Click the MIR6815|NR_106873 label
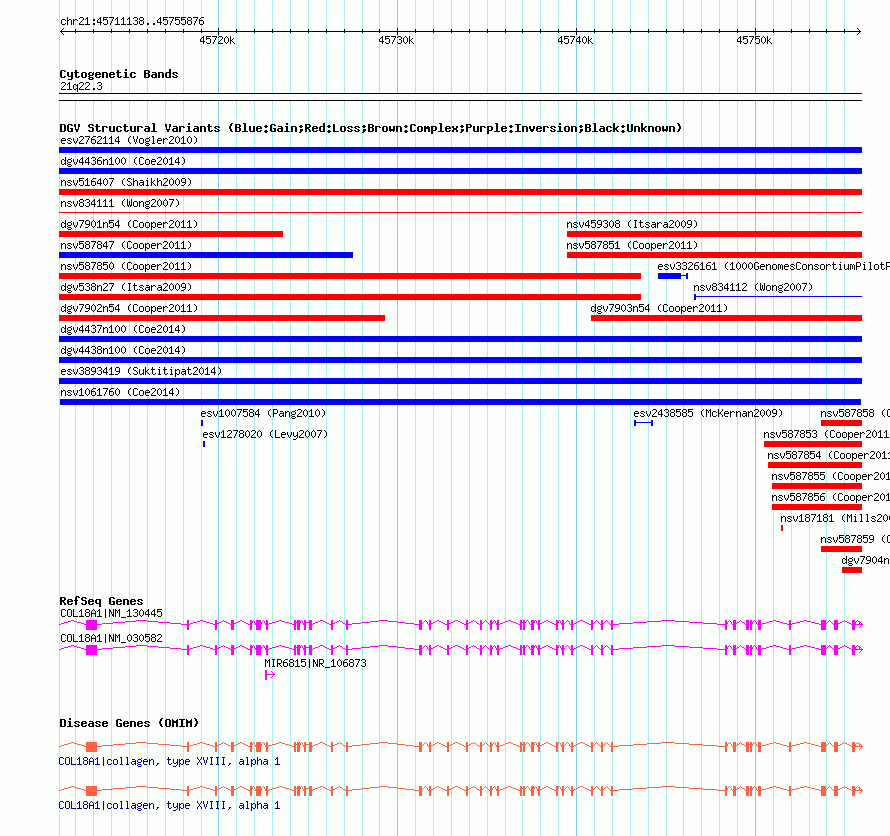The height and width of the screenshot is (836, 890). click(315, 663)
